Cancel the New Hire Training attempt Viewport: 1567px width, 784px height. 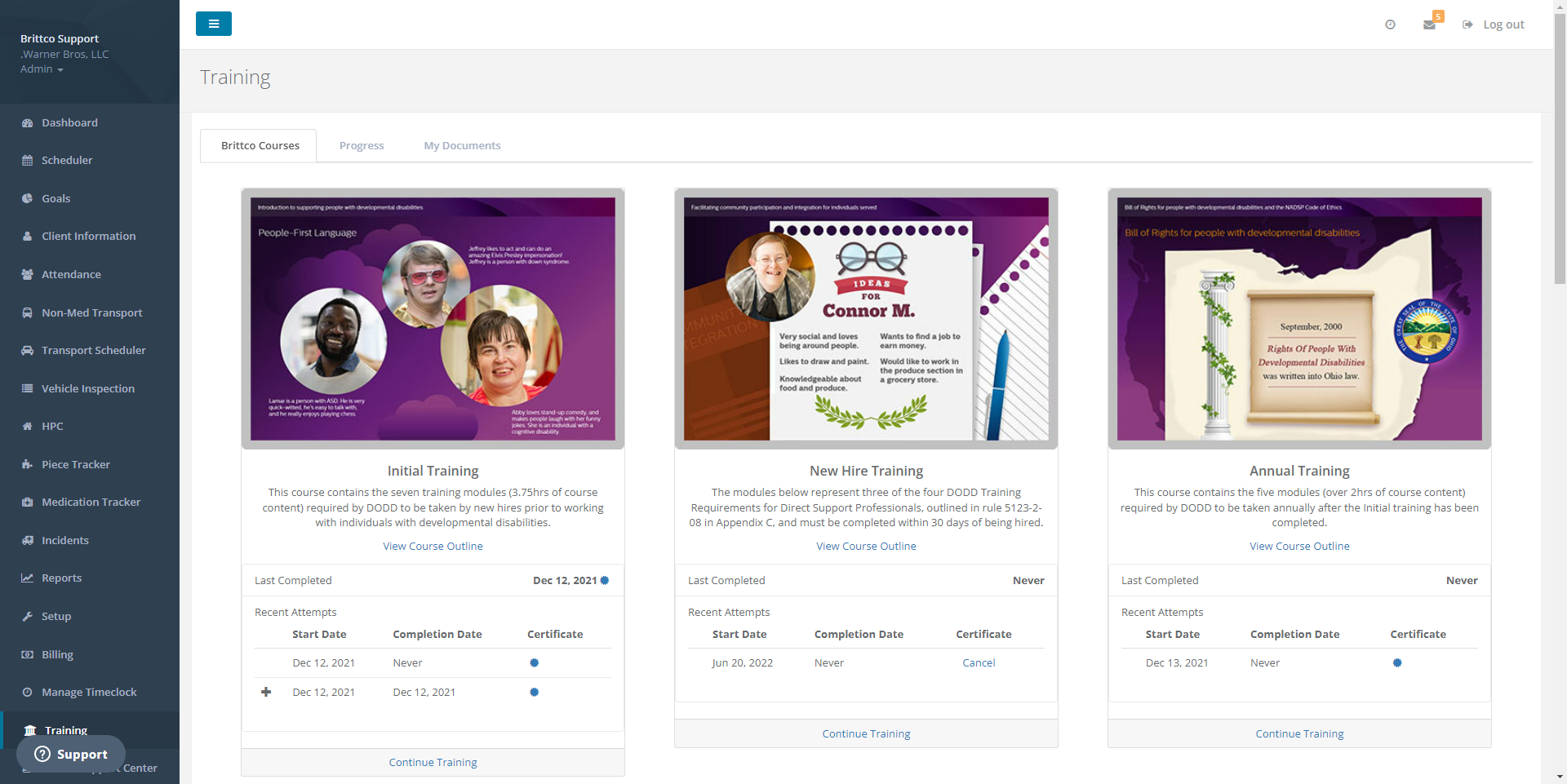coord(978,663)
